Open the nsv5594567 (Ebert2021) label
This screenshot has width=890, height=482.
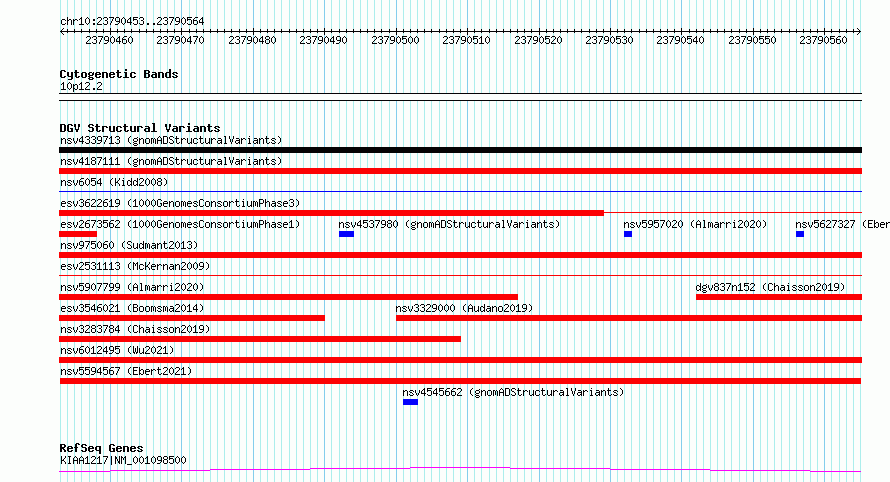click(x=126, y=371)
